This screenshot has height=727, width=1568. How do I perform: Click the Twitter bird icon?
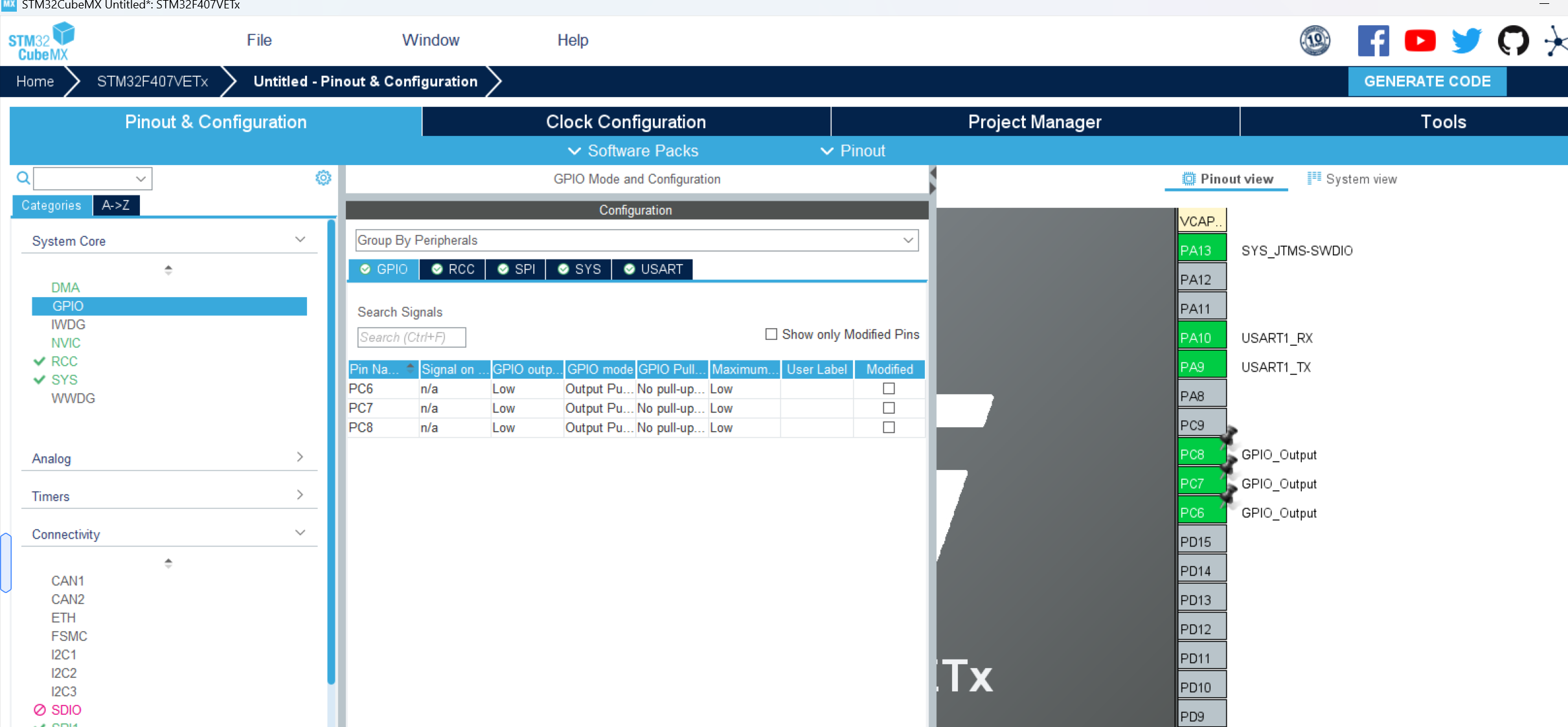point(1466,41)
